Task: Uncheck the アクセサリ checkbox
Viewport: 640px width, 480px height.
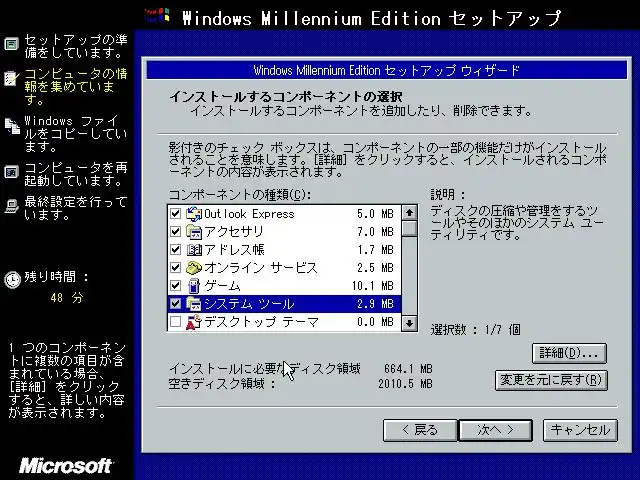Action: click(176, 231)
